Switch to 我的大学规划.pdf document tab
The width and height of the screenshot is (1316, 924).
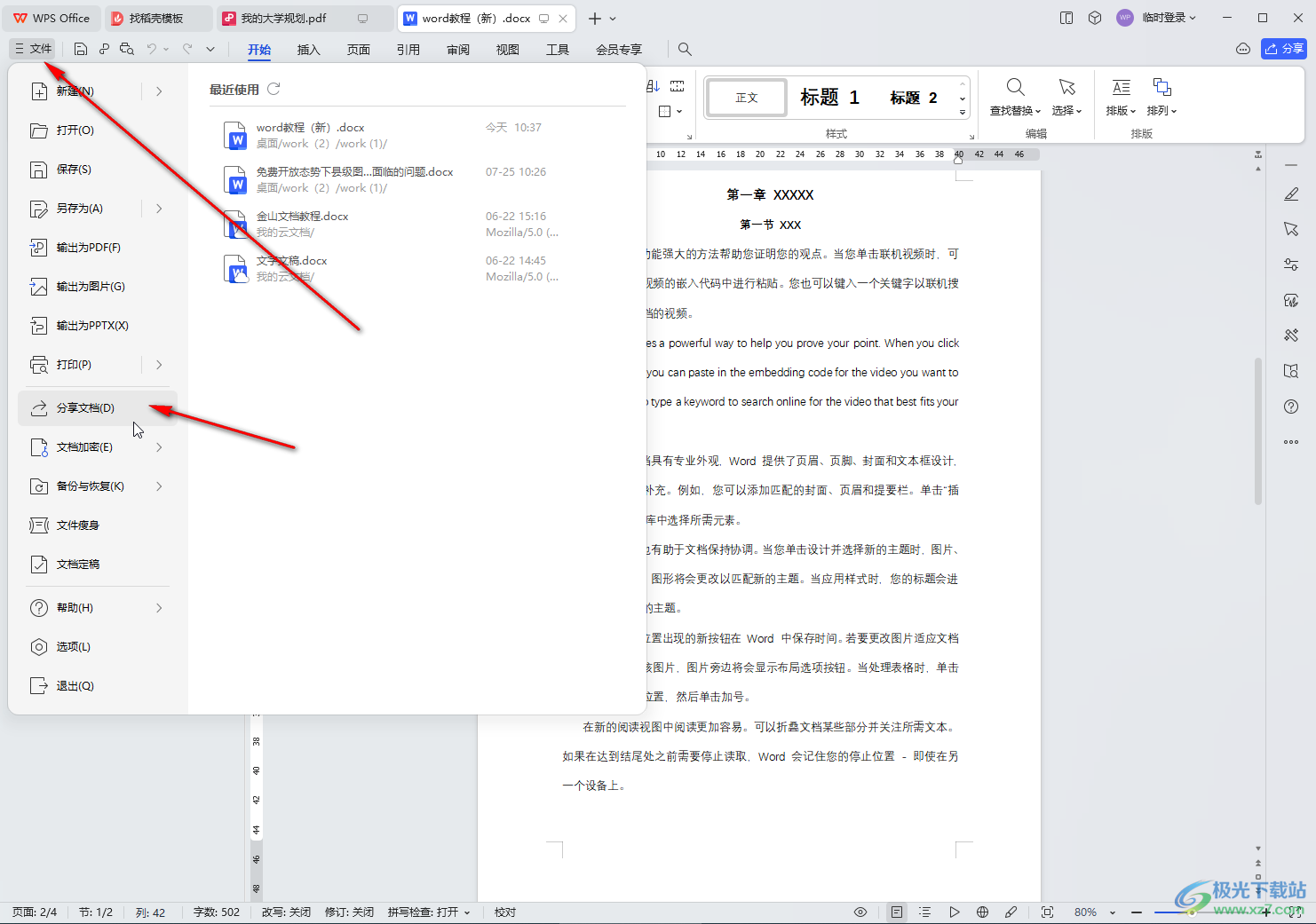(x=306, y=18)
